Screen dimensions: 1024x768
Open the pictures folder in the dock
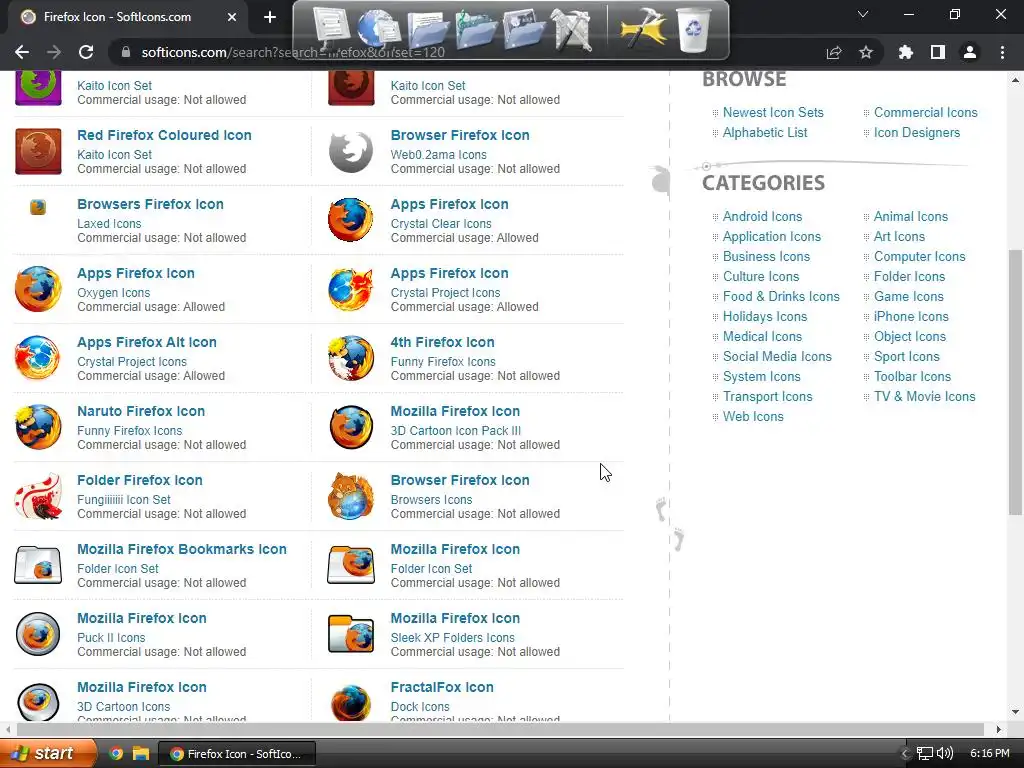tap(524, 30)
